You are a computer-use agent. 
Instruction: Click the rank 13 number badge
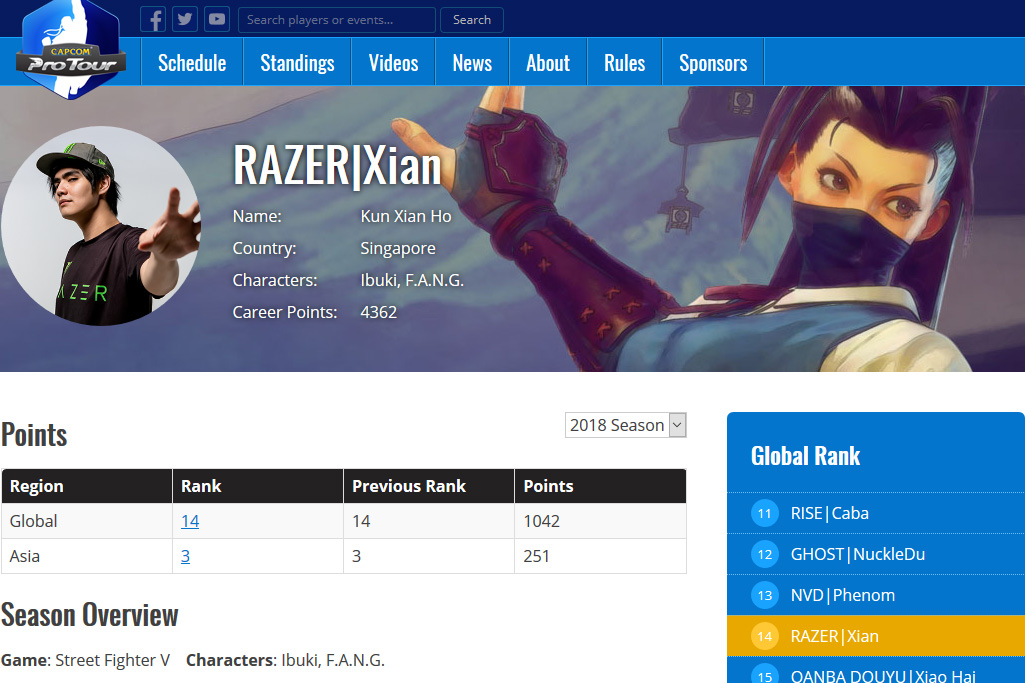(765, 595)
